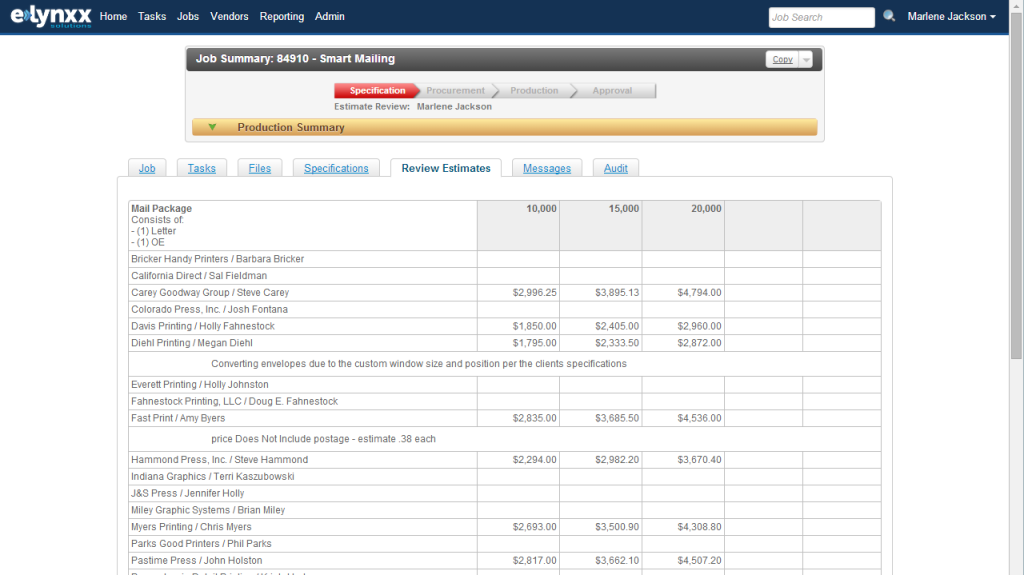
Task: Open the Tasks menu in navbar
Action: pos(152,17)
